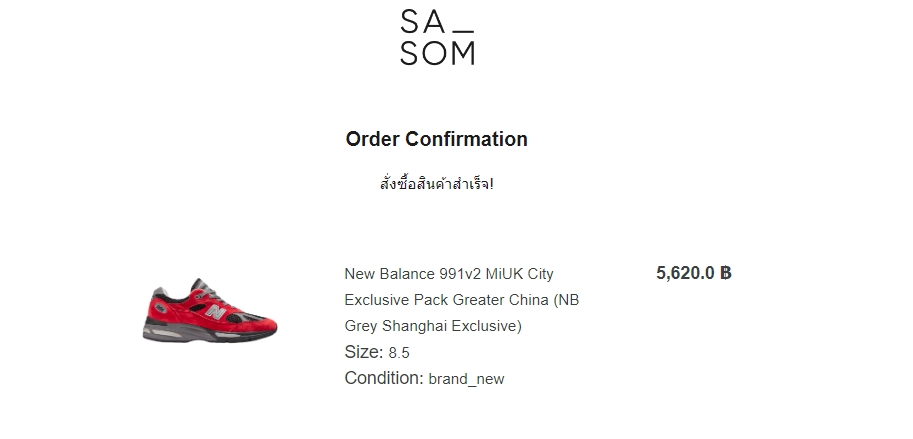
Task: Click the Size label
Action: coord(364,352)
